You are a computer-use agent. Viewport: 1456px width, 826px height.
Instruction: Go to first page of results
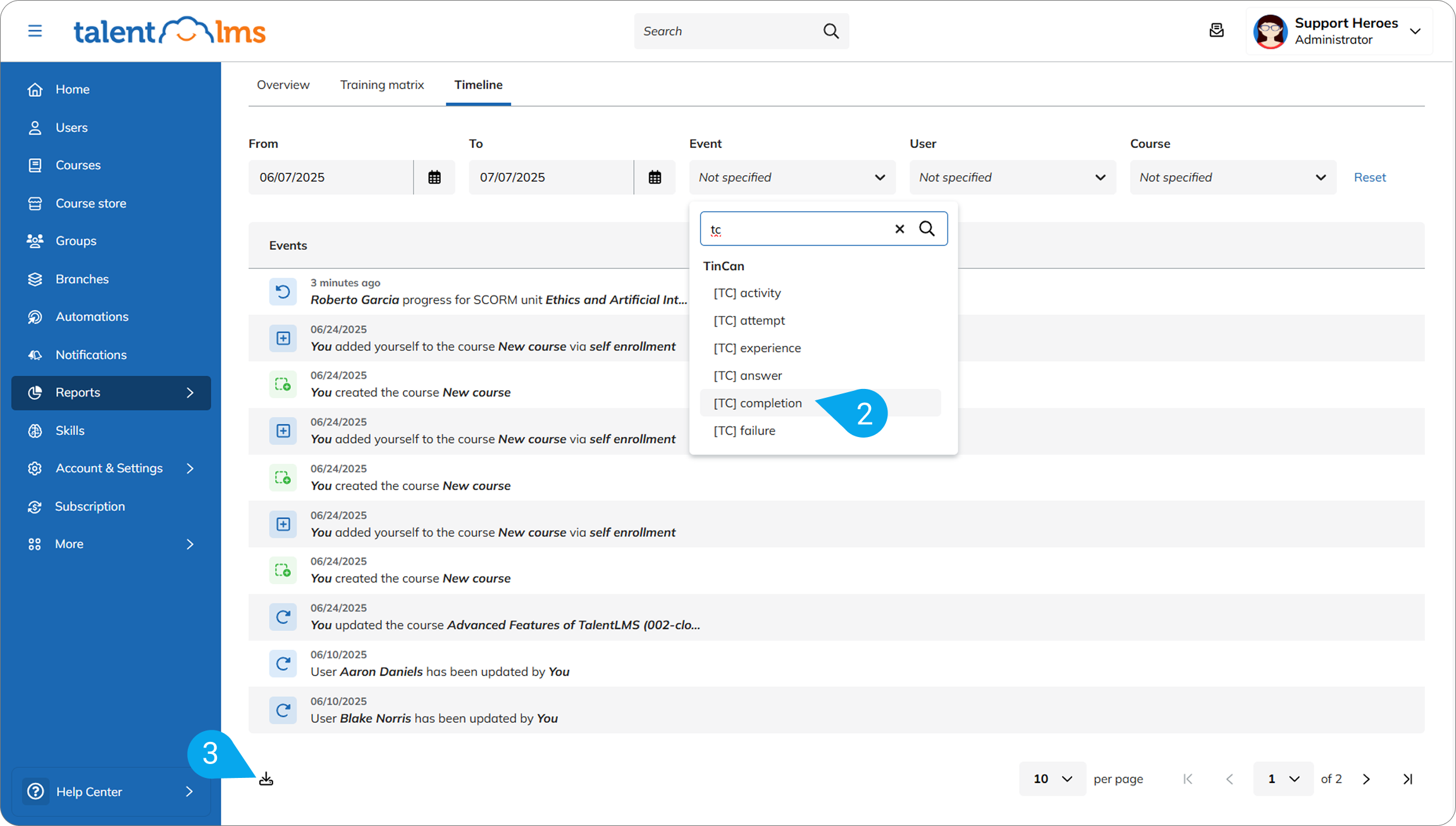1188,779
